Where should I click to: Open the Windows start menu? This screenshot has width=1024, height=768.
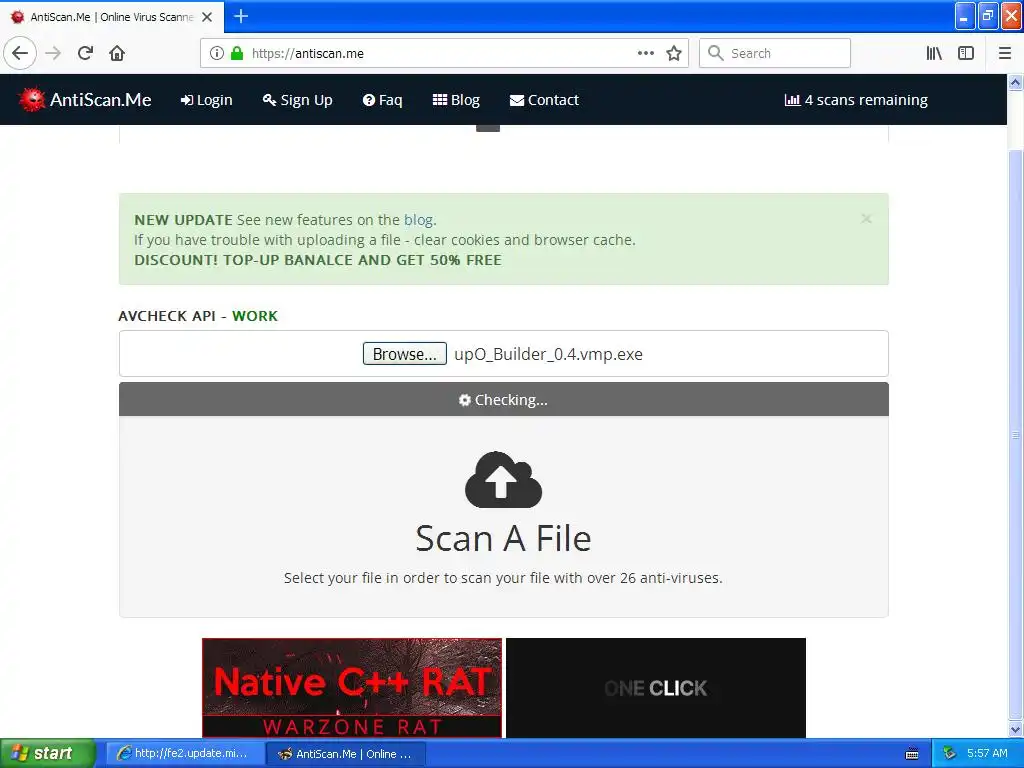pyautogui.click(x=47, y=753)
